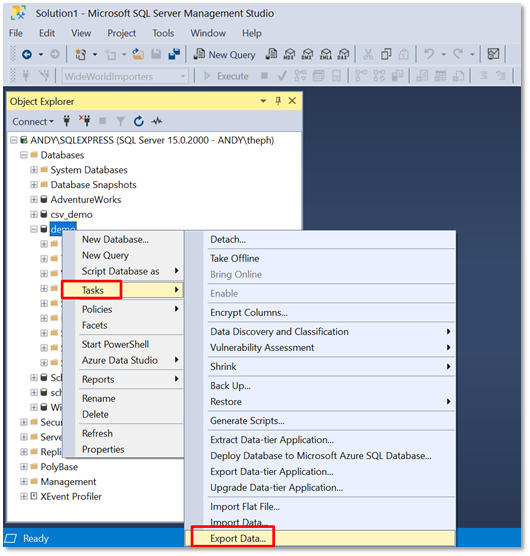530x556 pixels.
Task: Open the Edit menu
Action: pos(47,33)
